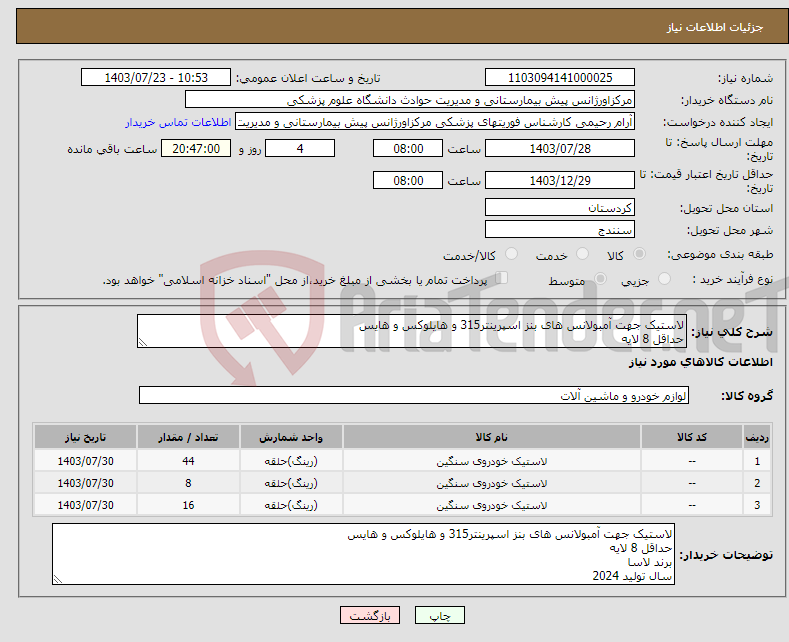This screenshot has height=642, width=789.
Task: Click the remaining time field 20:47:00
Action: [196, 148]
